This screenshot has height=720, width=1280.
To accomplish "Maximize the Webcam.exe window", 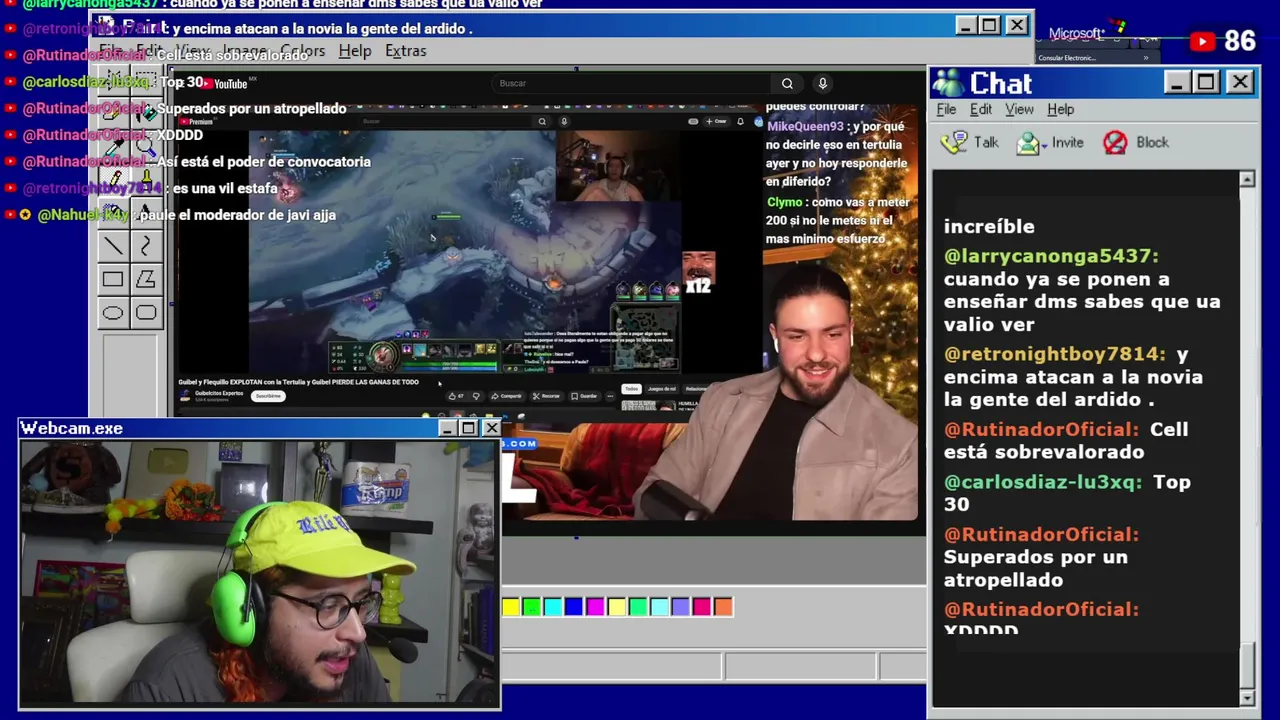I will tap(468, 428).
